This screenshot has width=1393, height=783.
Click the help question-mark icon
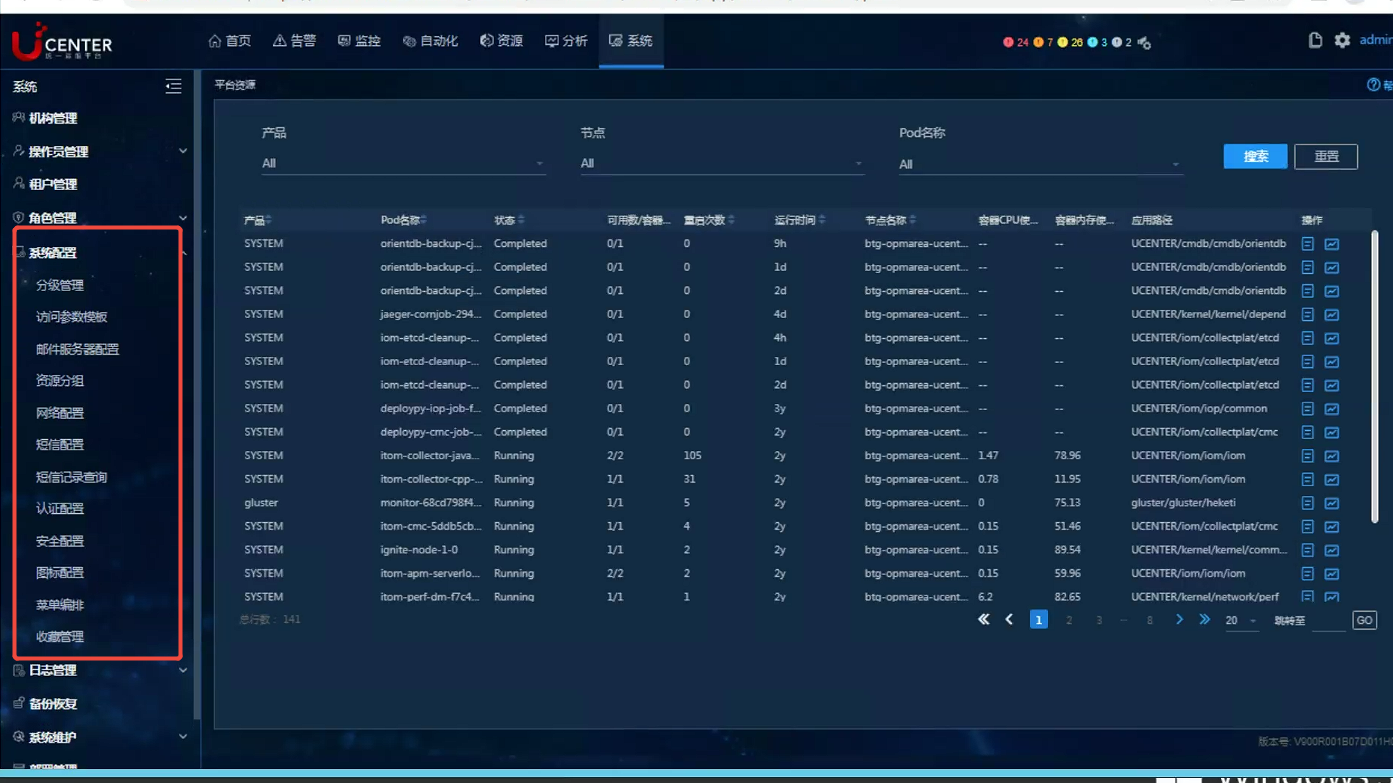click(1373, 85)
